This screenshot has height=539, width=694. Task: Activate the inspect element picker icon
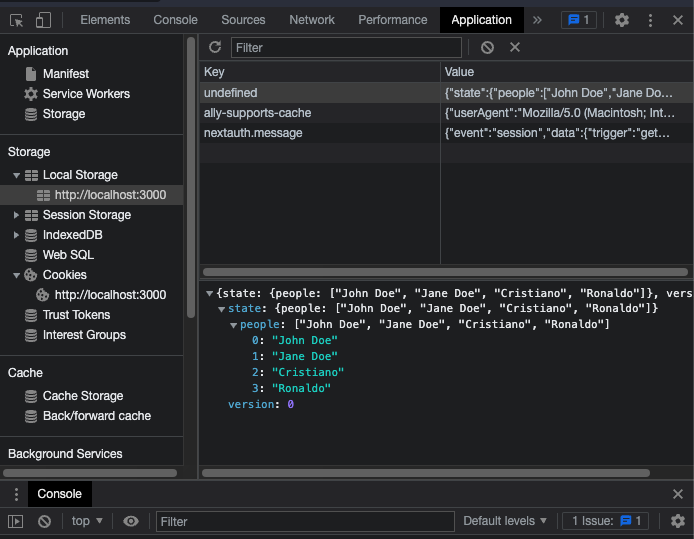click(x=16, y=20)
